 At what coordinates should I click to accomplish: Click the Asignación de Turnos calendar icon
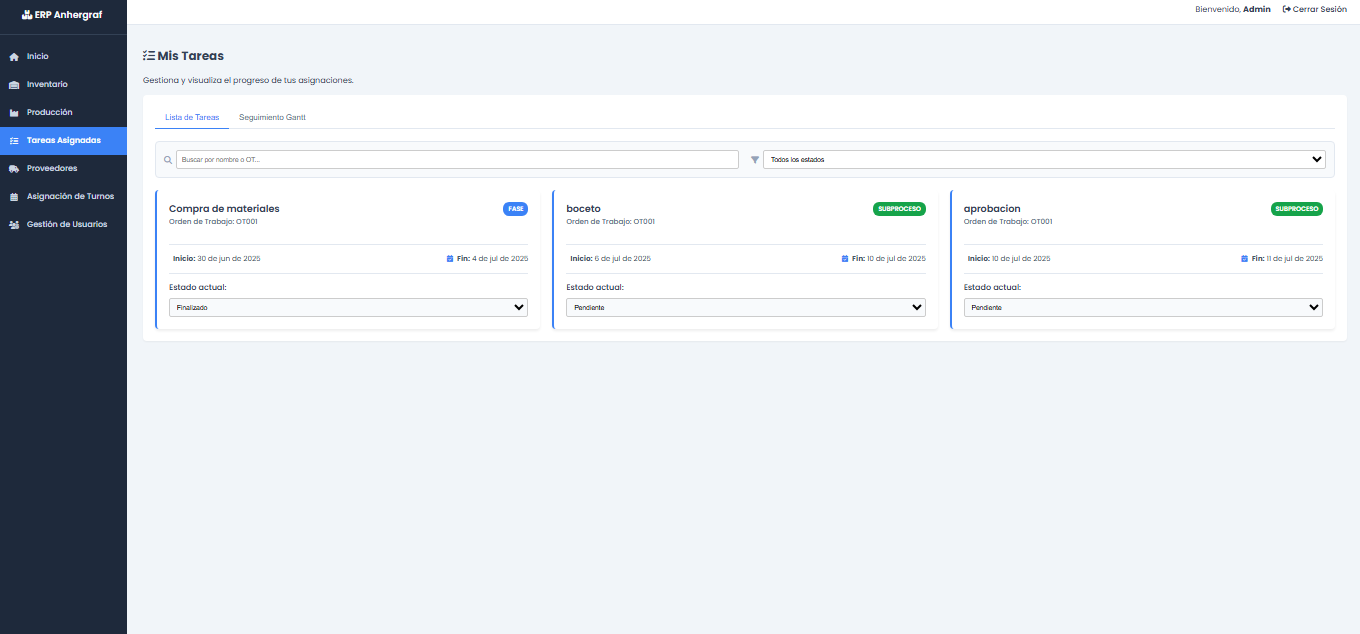click(14, 197)
